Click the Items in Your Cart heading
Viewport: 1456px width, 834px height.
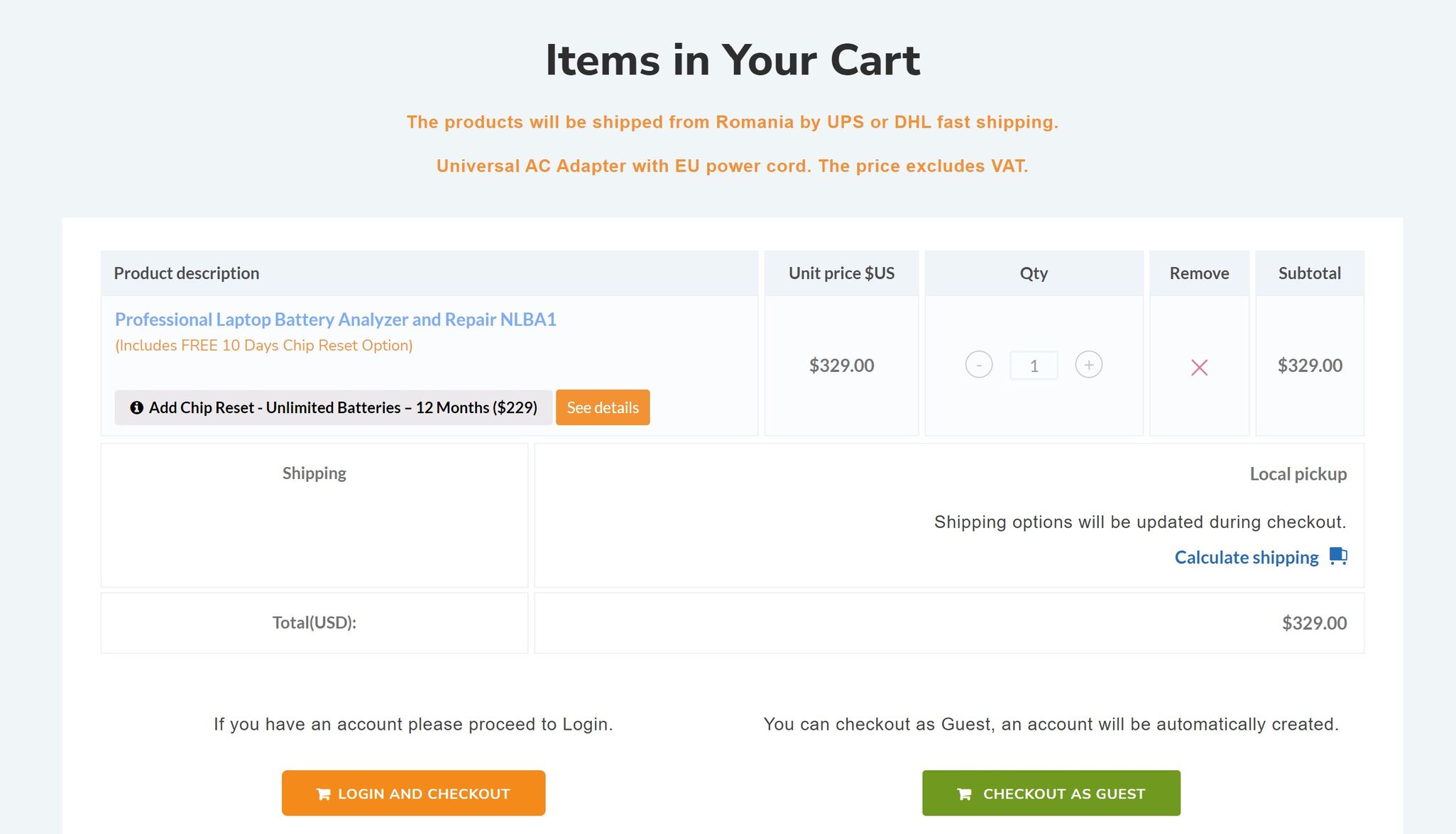coord(733,60)
